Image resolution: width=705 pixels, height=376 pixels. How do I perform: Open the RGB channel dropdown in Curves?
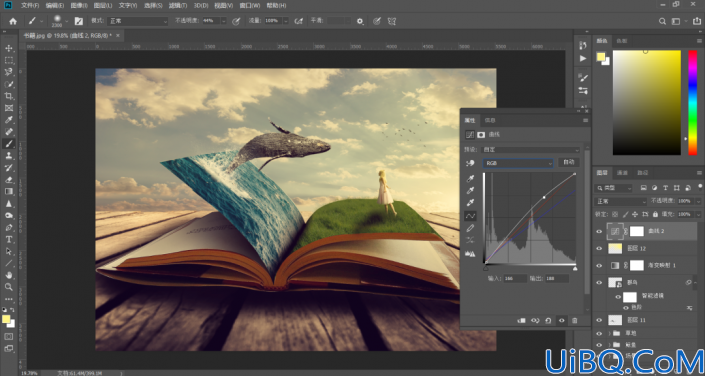pyautogui.click(x=518, y=163)
